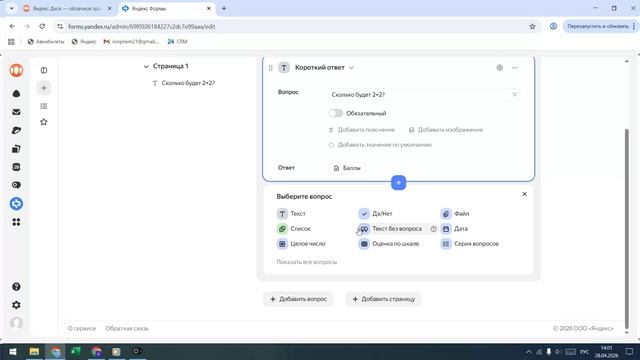
Task: Show help for Текст без вопроса
Action: (433, 229)
